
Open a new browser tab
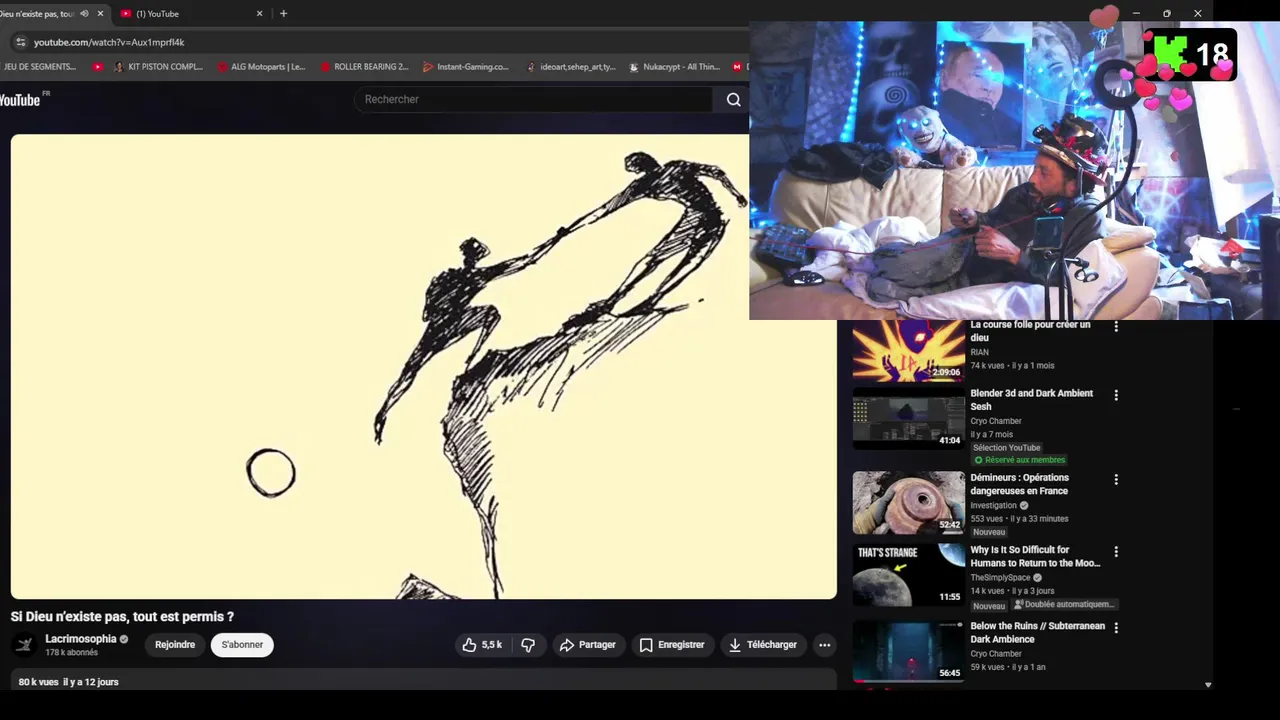coord(284,14)
